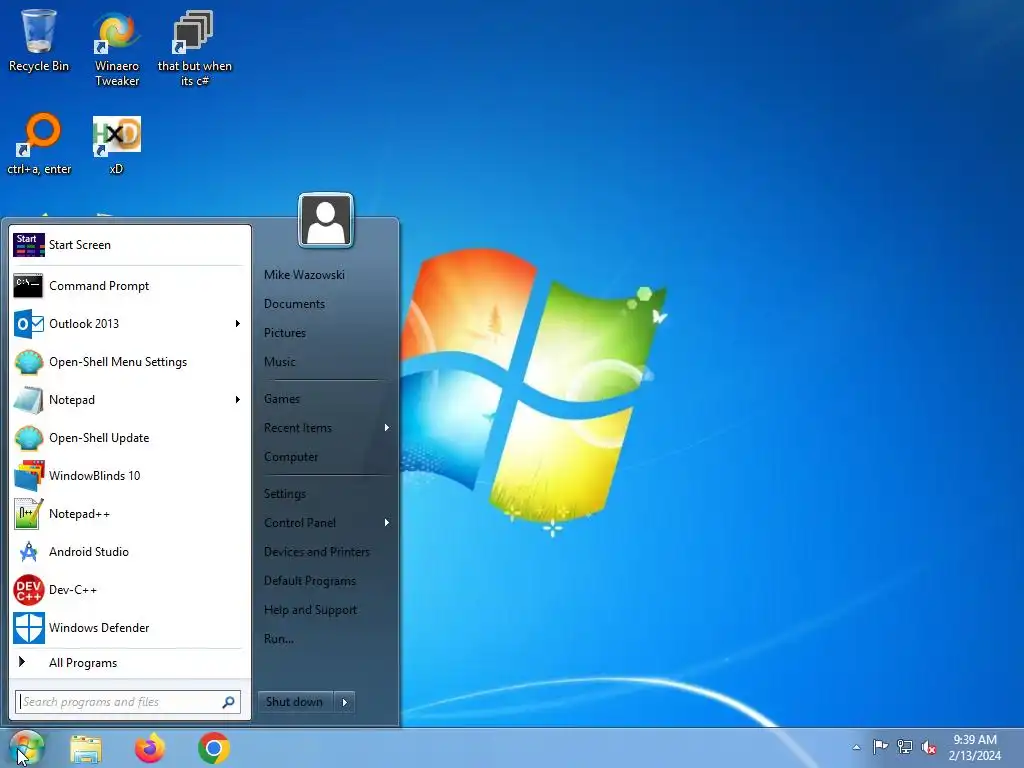Click the Shut down button
The image size is (1024, 768).
[x=295, y=703]
